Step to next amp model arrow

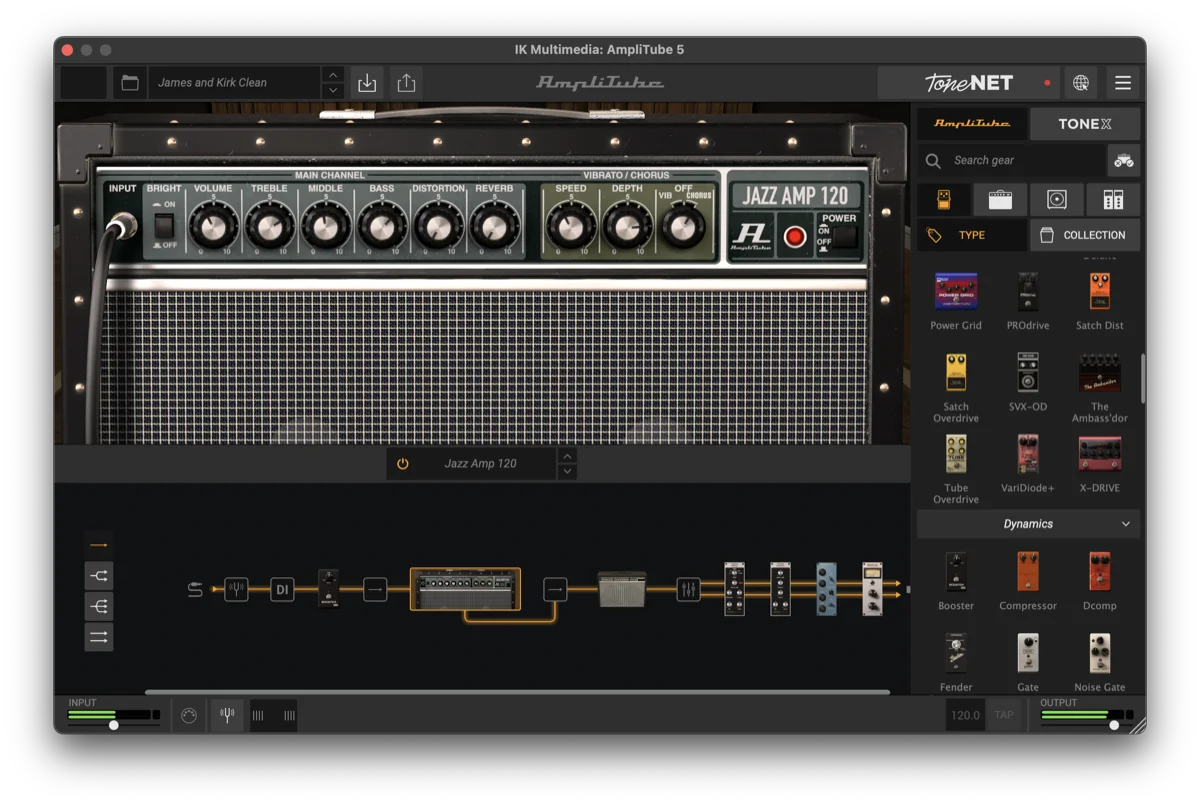[x=567, y=471]
